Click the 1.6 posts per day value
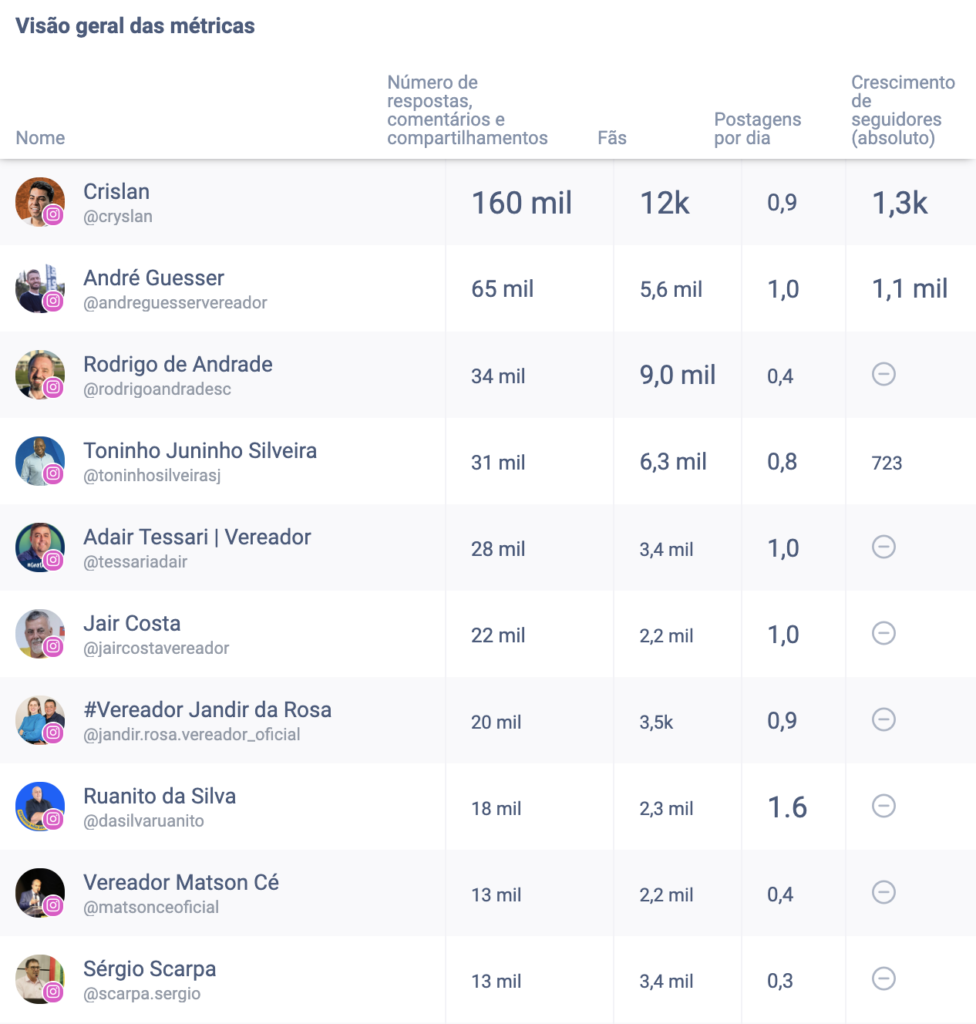 click(x=787, y=807)
